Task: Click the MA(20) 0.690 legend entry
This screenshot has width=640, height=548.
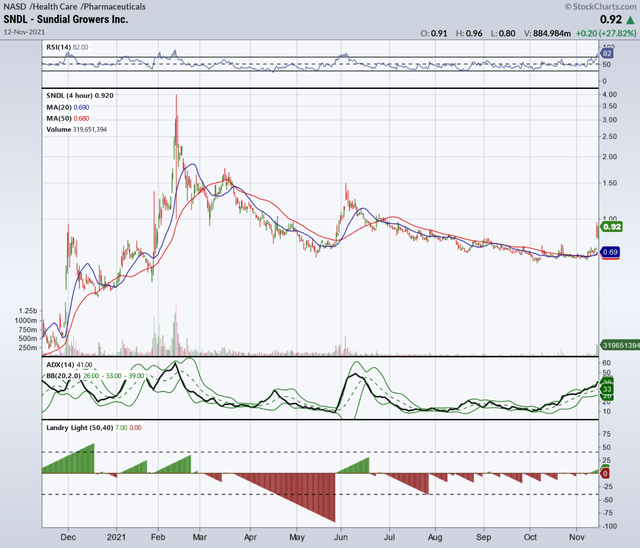Action: 67,107
